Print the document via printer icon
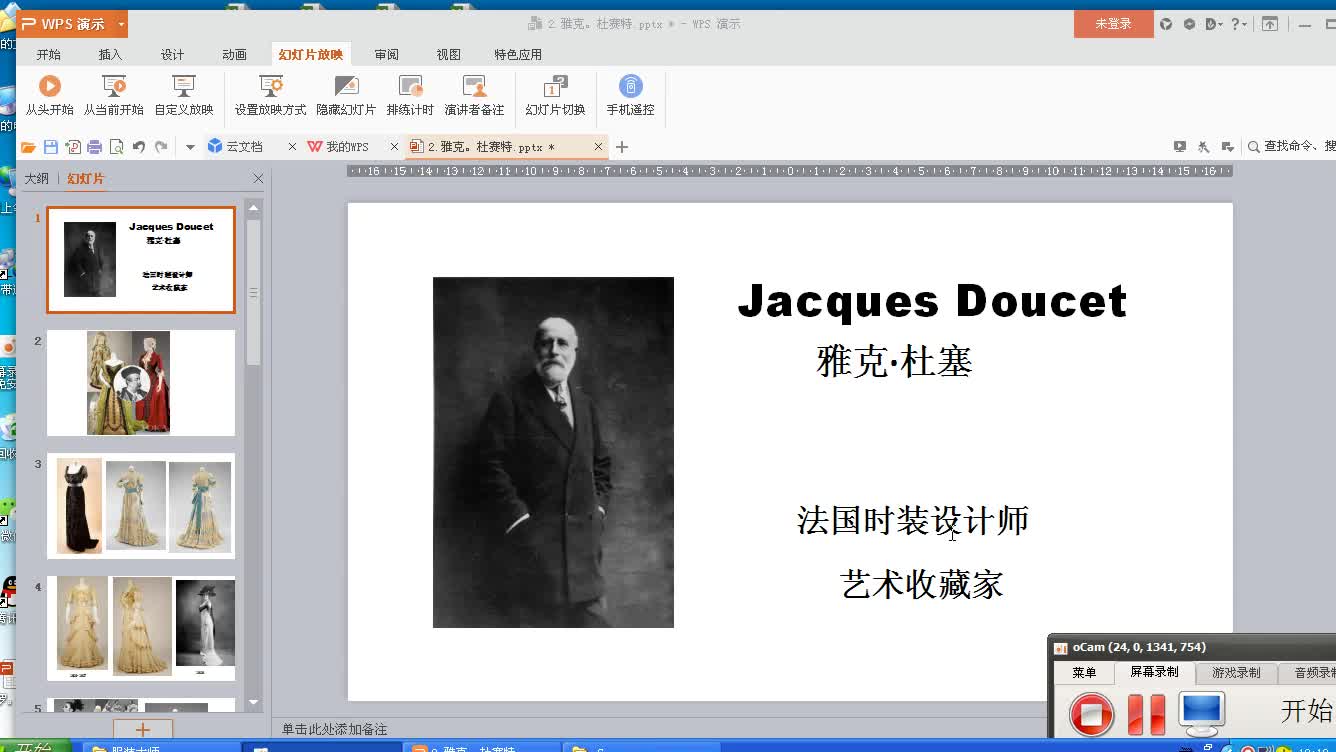This screenshot has height=752, width=1336. click(x=95, y=147)
